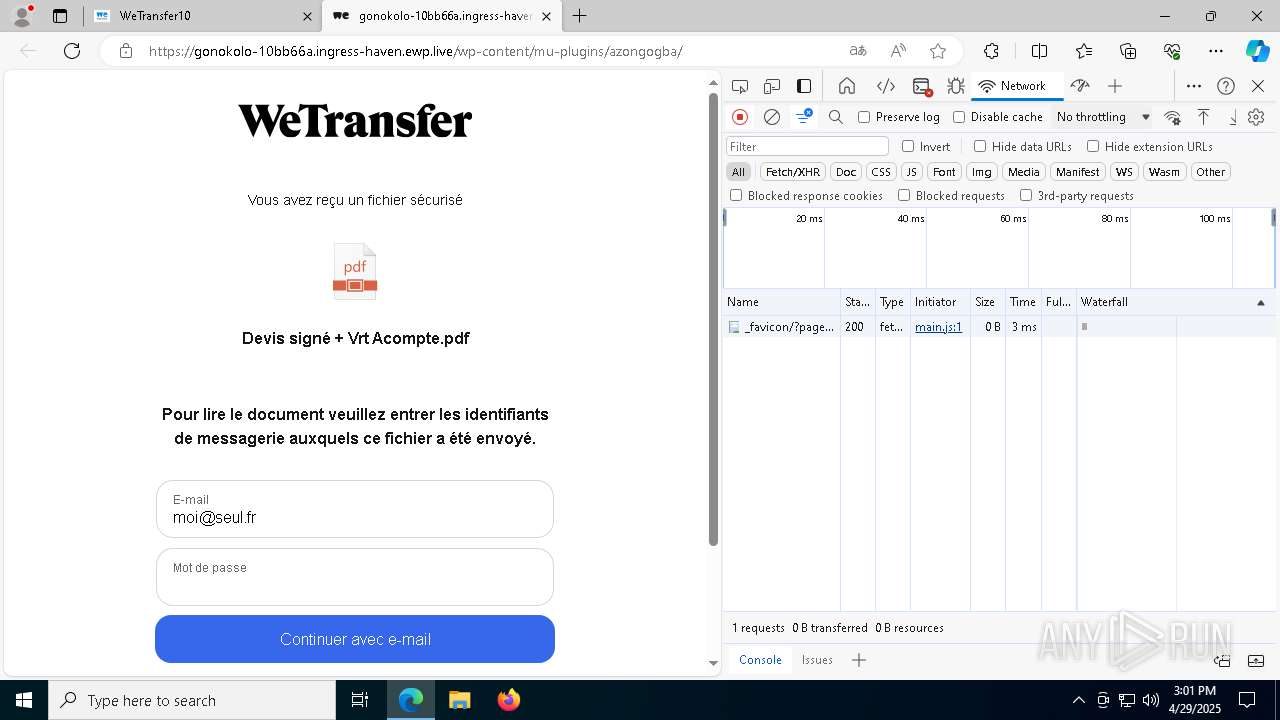Add this page to favorites star

click(938, 51)
